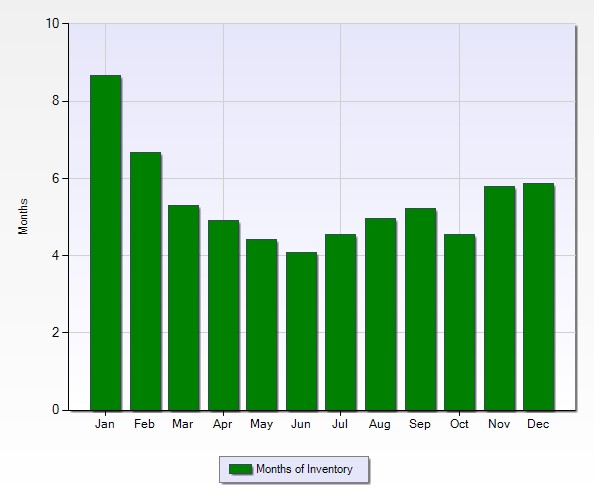Select the Jun bar in the chart
The width and height of the screenshot is (597, 495).
click(302, 331)
